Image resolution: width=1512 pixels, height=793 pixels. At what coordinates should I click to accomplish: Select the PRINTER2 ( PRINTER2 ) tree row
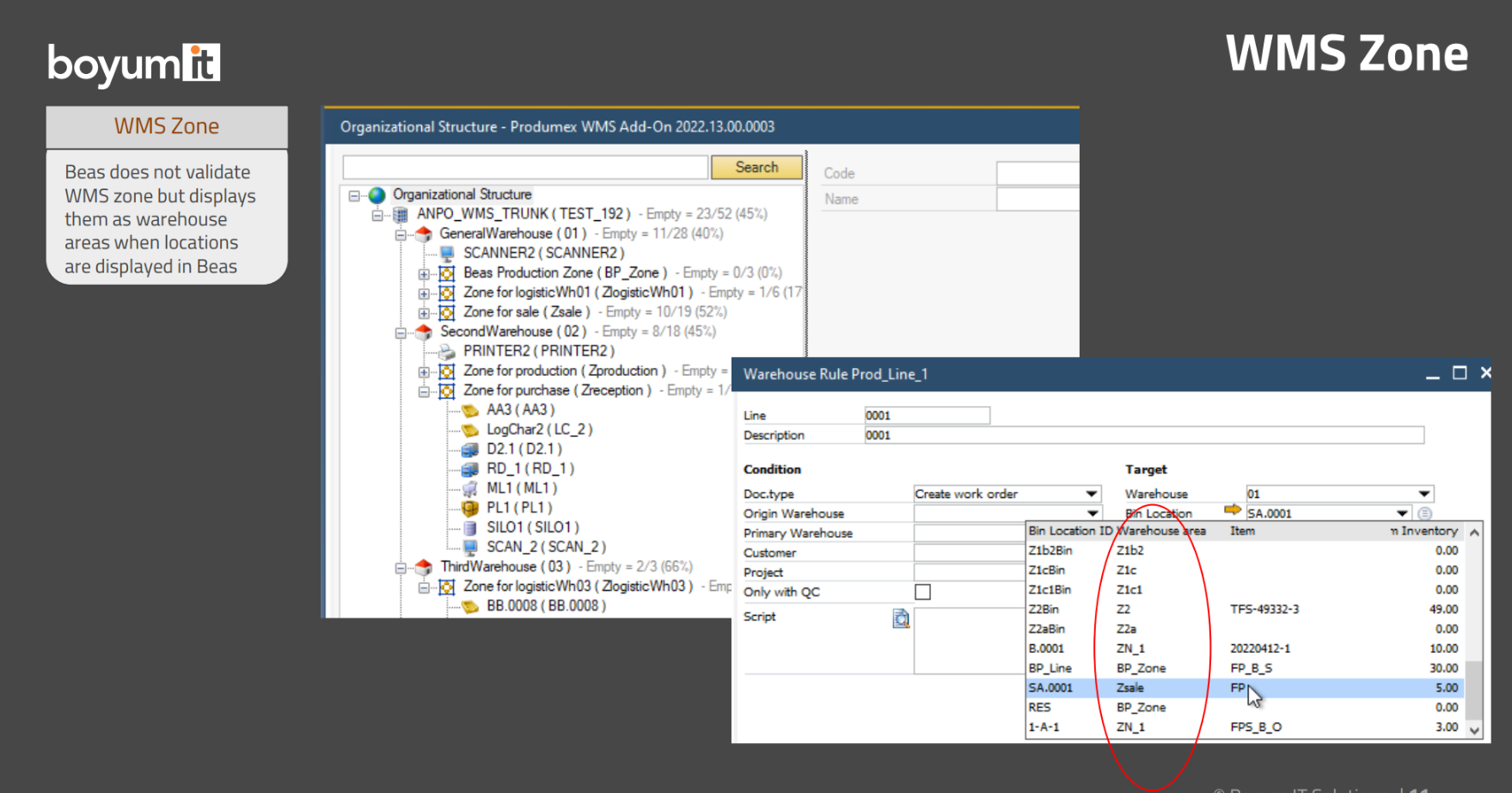click(539, 351)
